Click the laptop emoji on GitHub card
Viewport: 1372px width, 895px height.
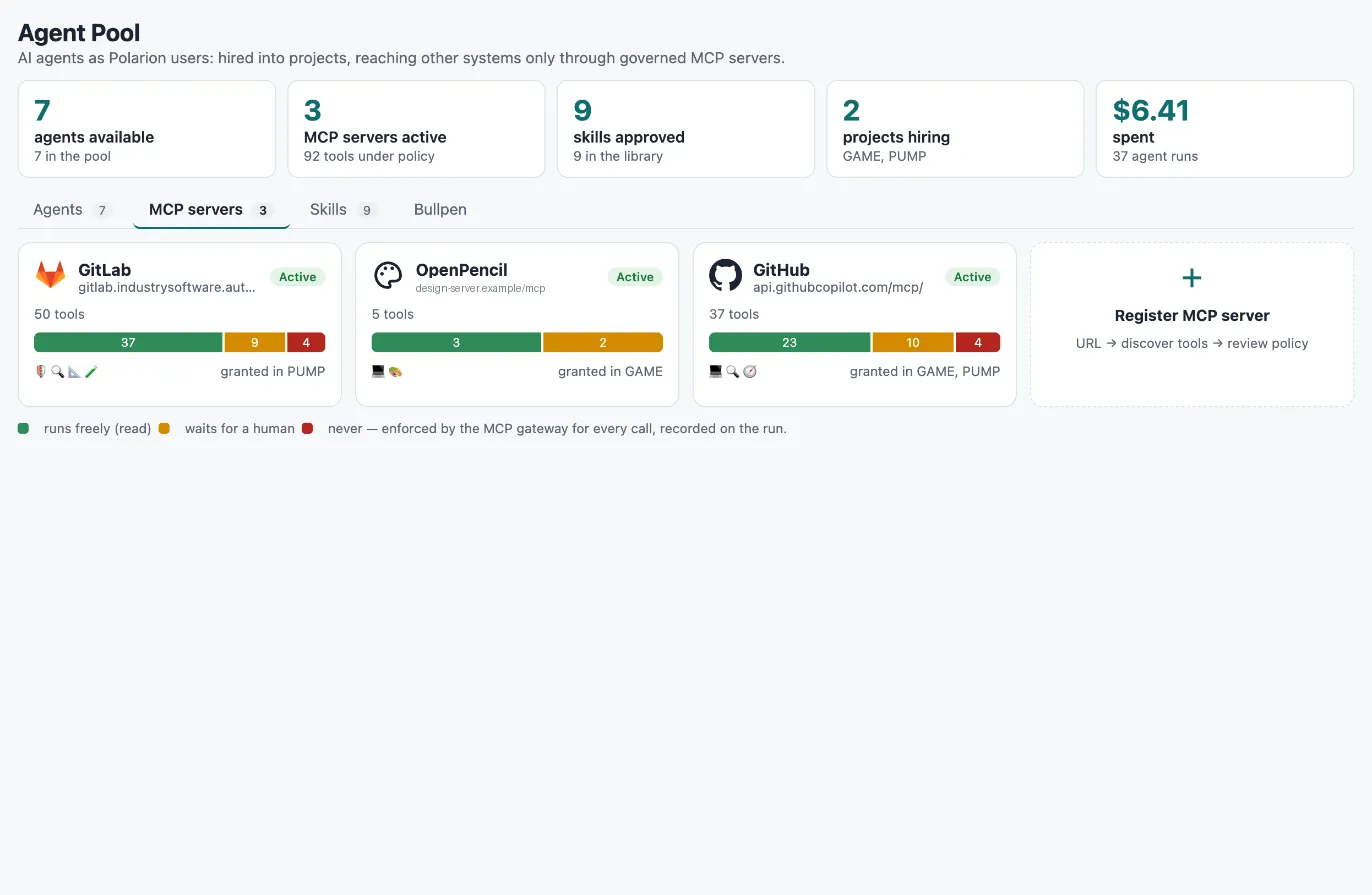pos(716,371)
